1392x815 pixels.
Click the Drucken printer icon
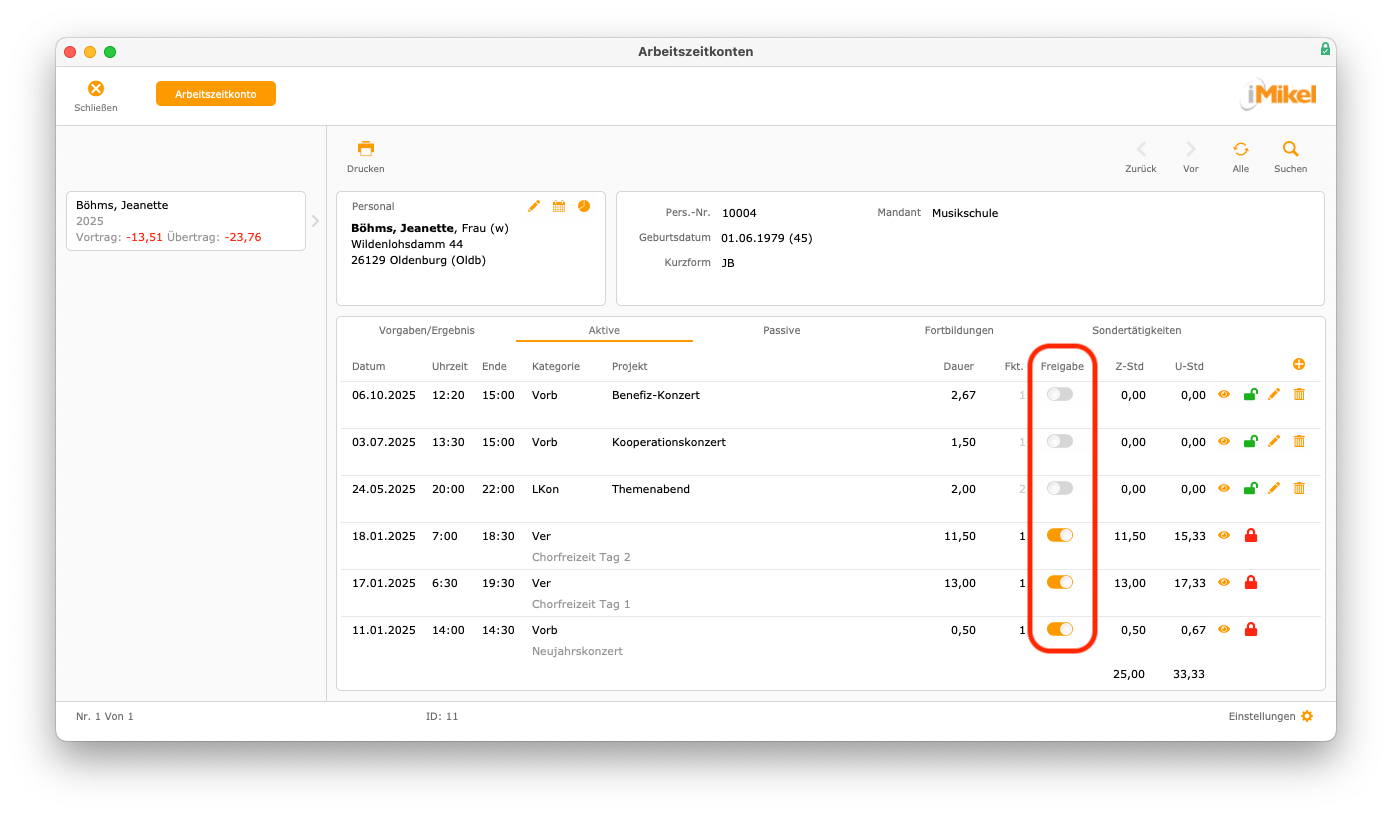366,148
